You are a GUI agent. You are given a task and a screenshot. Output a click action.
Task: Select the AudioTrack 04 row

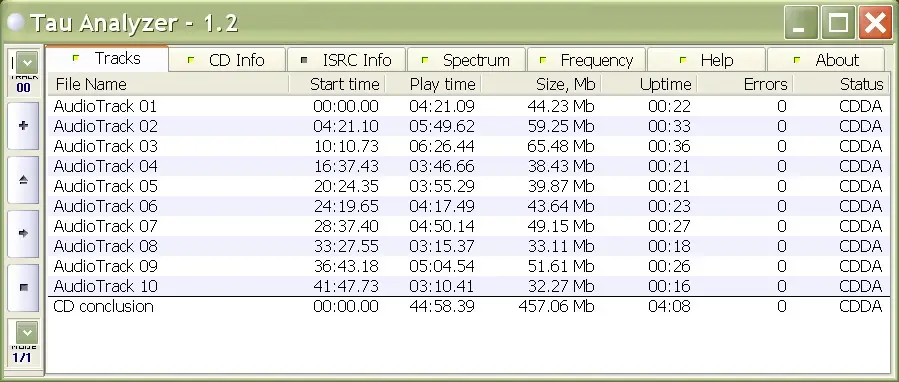468,166
